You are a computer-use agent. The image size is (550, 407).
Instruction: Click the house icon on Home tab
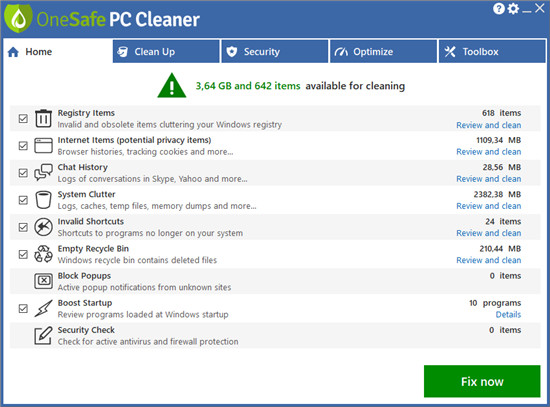click(x=13, y=52)
